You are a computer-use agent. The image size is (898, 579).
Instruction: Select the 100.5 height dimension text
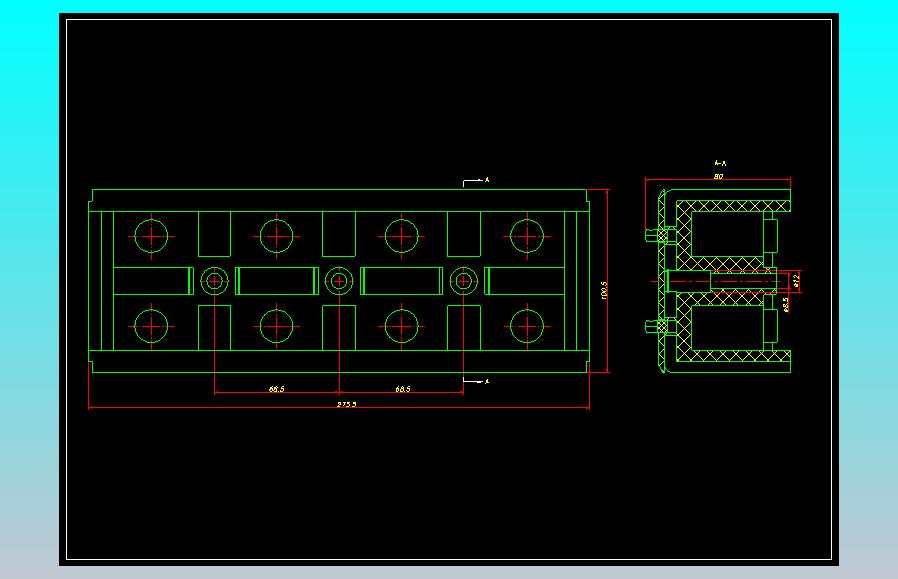coord(605,290)
